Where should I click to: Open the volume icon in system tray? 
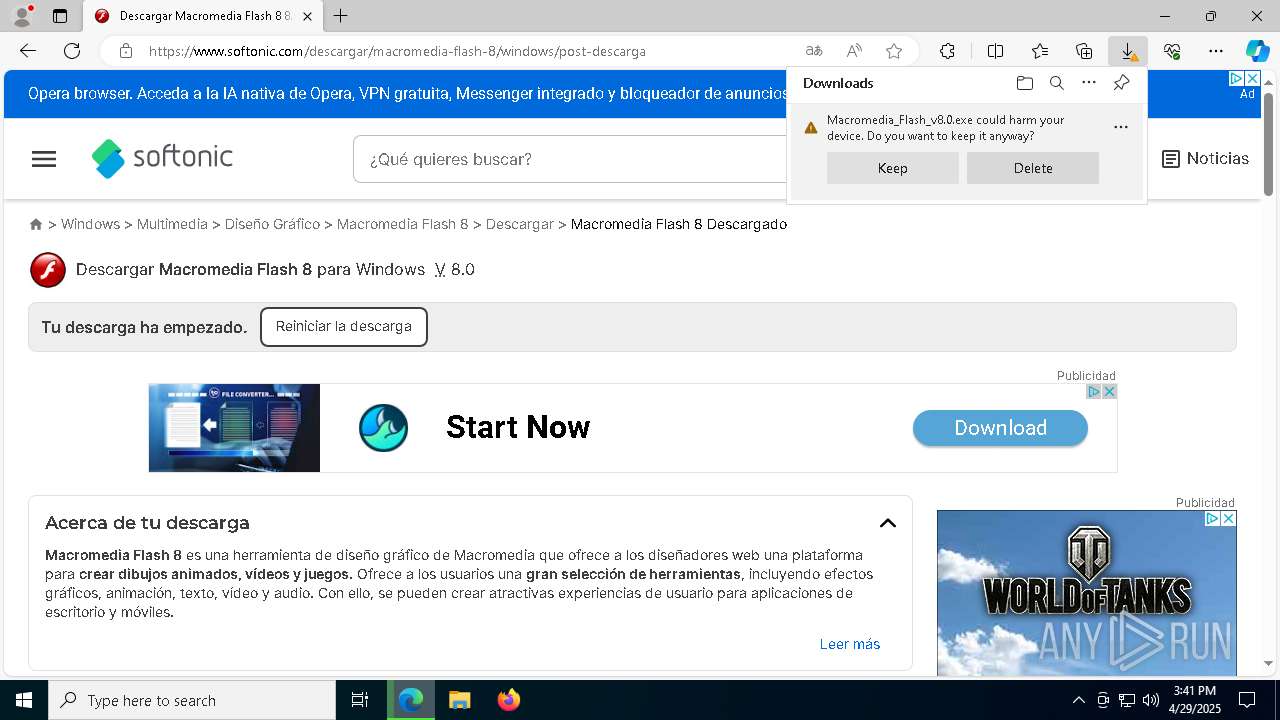(1150, 700)
